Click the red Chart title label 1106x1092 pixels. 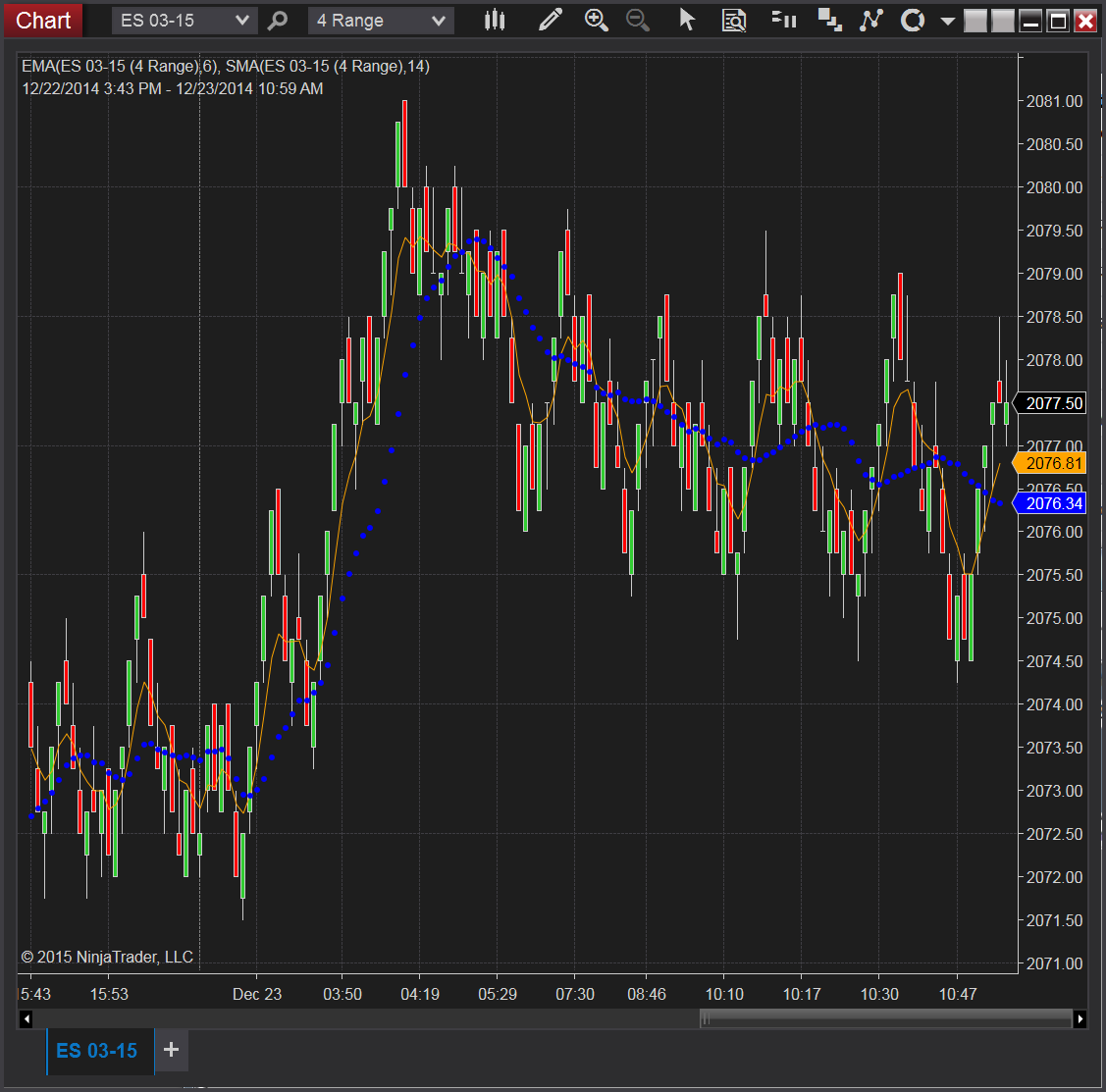pos(43,20)
